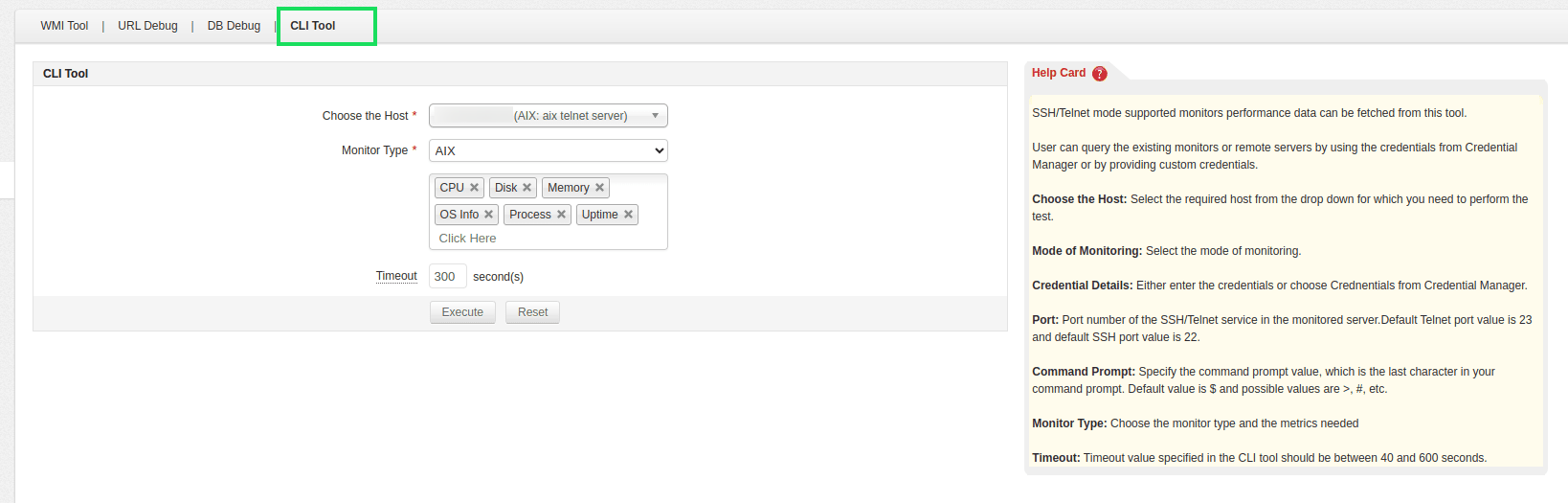Image resolution: width=1568 pixels, height=503 pixels.
Task: Click the Help Card question mark icon
Action: pos(1100,74)
